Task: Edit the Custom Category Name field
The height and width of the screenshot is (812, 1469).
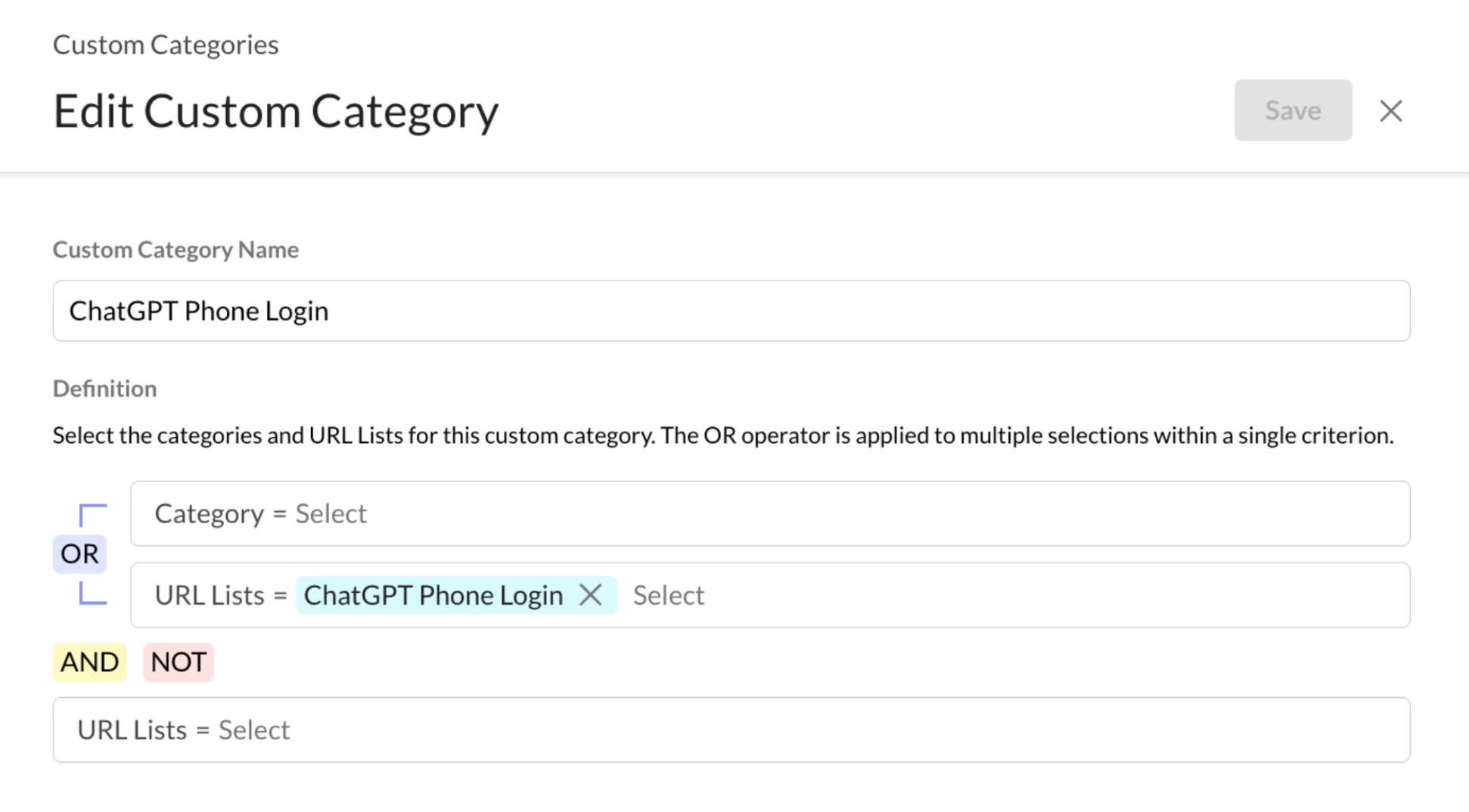Action: point(731,311)
